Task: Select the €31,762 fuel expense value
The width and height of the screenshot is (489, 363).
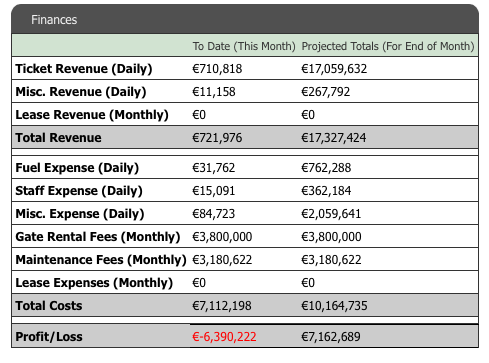Action: (x=214, y=168)
